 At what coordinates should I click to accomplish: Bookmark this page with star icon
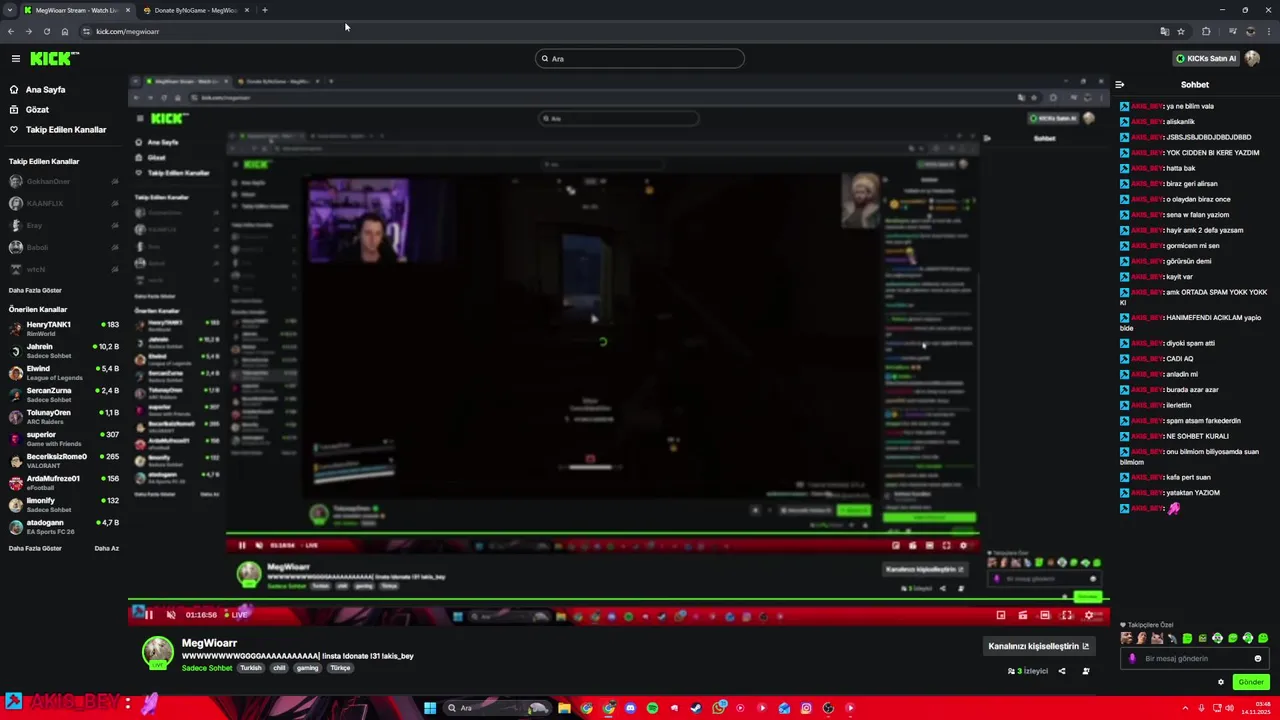(x=1180, y=32)
